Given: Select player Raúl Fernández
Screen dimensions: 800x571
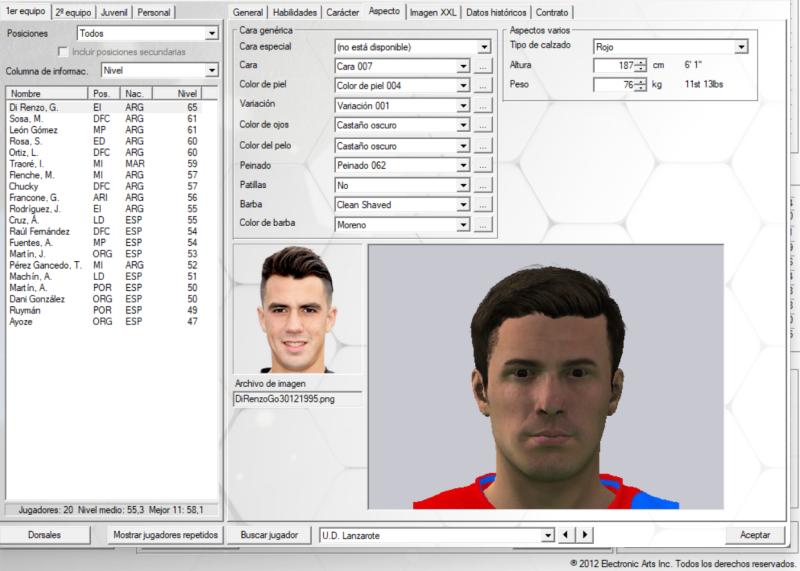Looking at the screenshot, I should tap(104, 231).
